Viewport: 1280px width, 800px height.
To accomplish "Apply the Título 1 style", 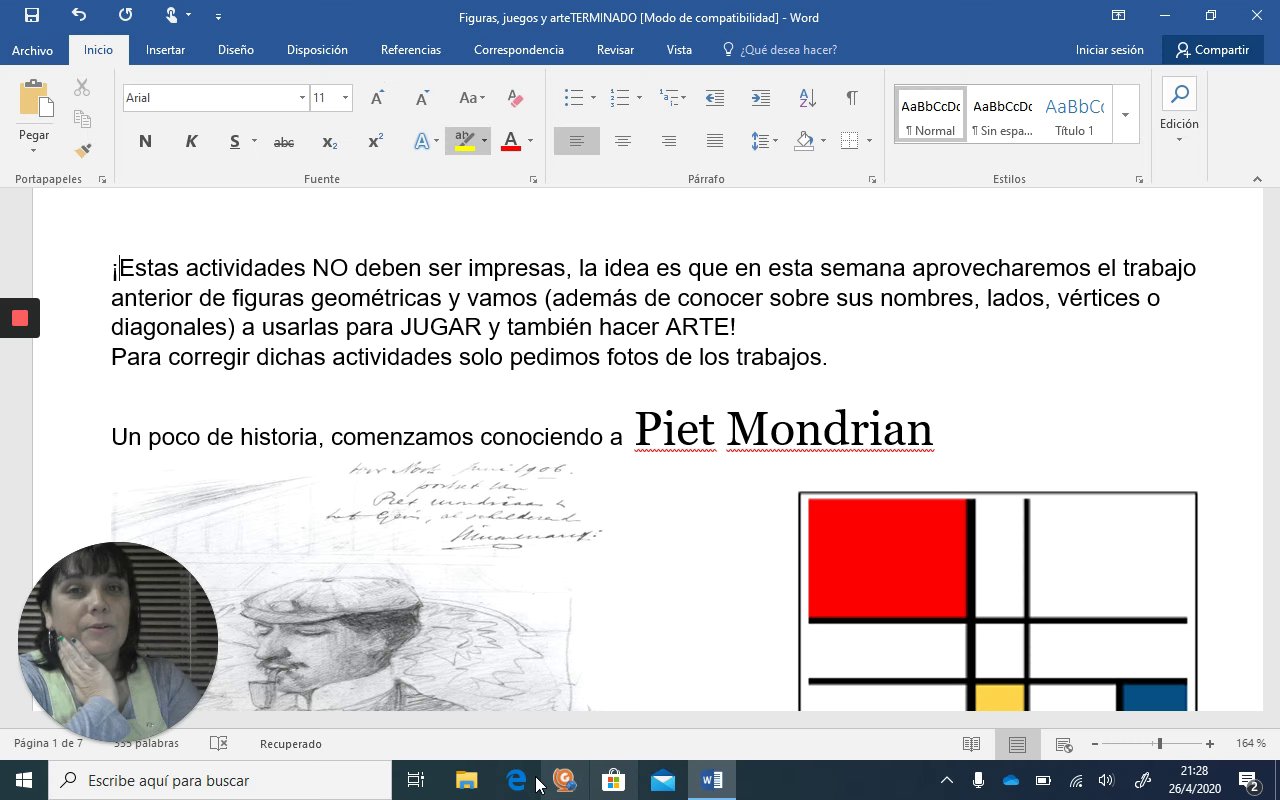I will click(x=1074, y=114).
